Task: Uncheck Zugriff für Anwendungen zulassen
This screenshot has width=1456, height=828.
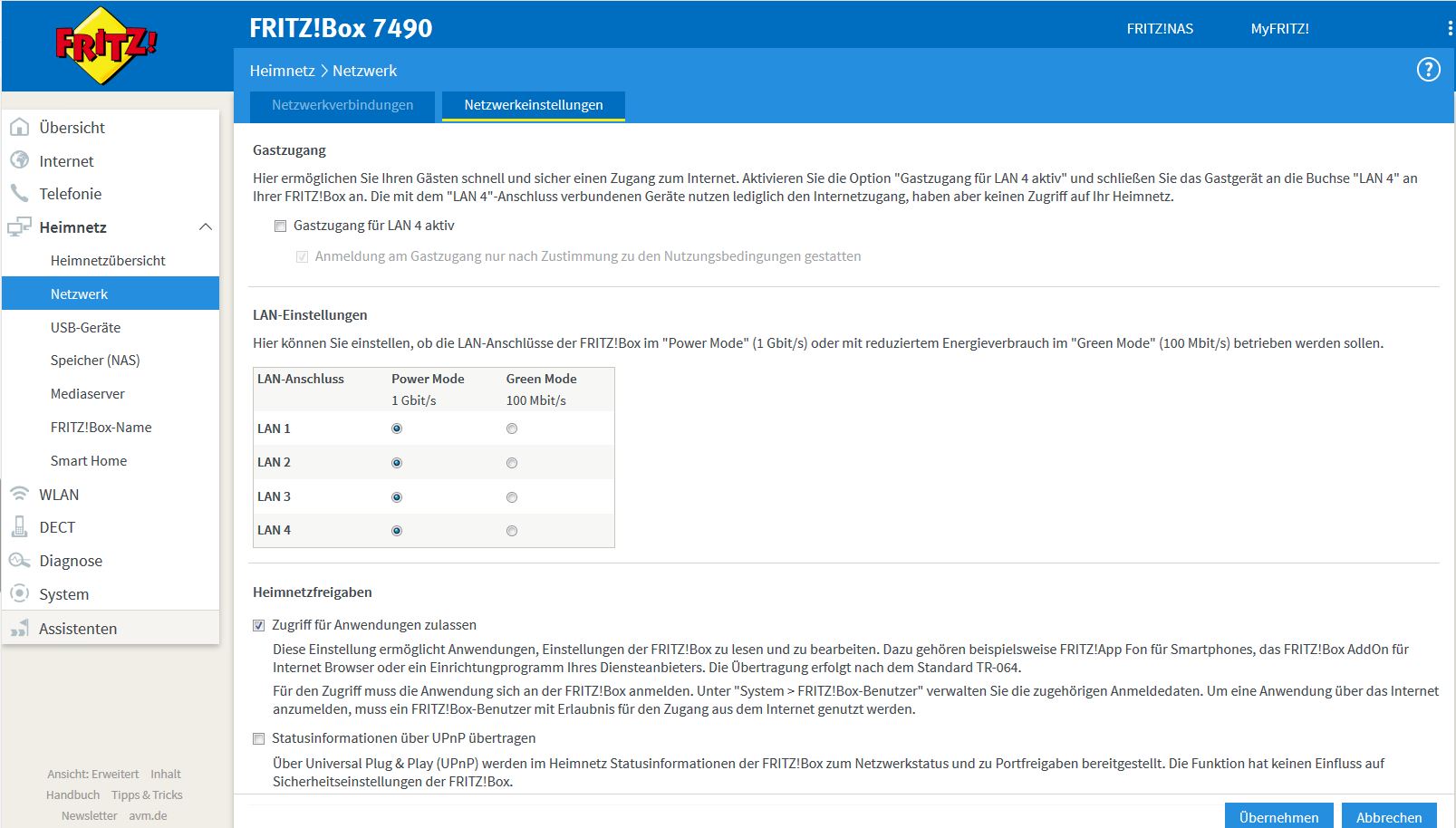Action: [259, 625]
